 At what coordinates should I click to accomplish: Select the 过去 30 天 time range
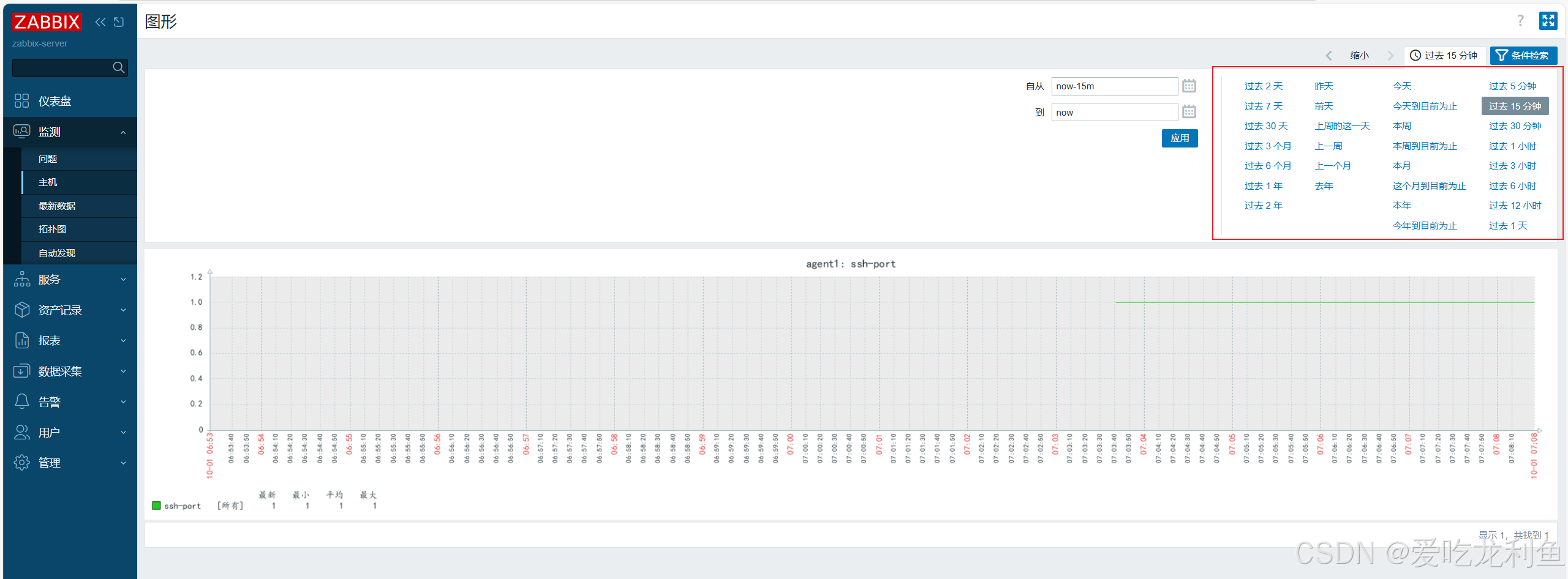(x=1265, y=126)
